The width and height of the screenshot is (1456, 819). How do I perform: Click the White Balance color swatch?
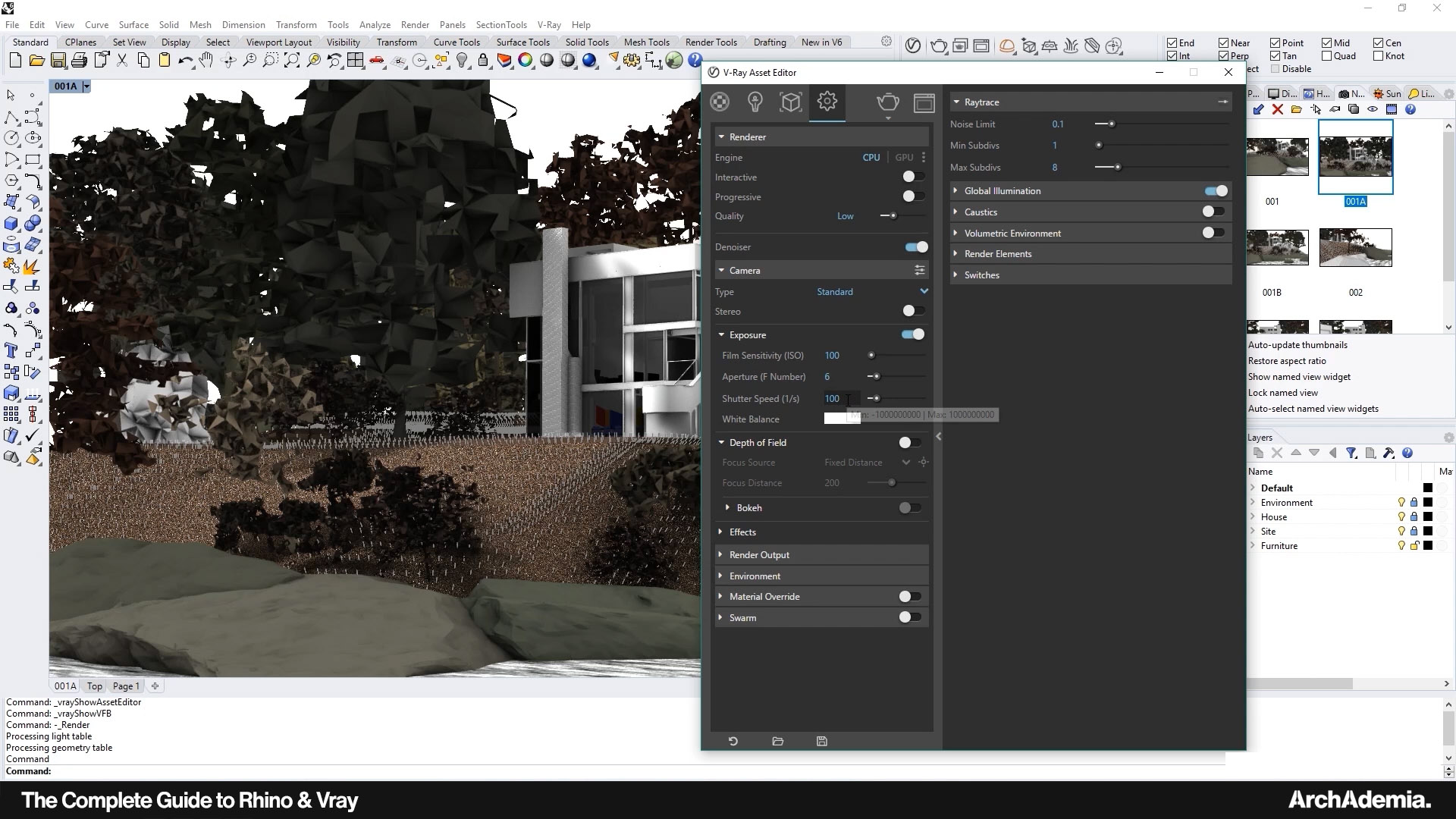coord(836,419)
